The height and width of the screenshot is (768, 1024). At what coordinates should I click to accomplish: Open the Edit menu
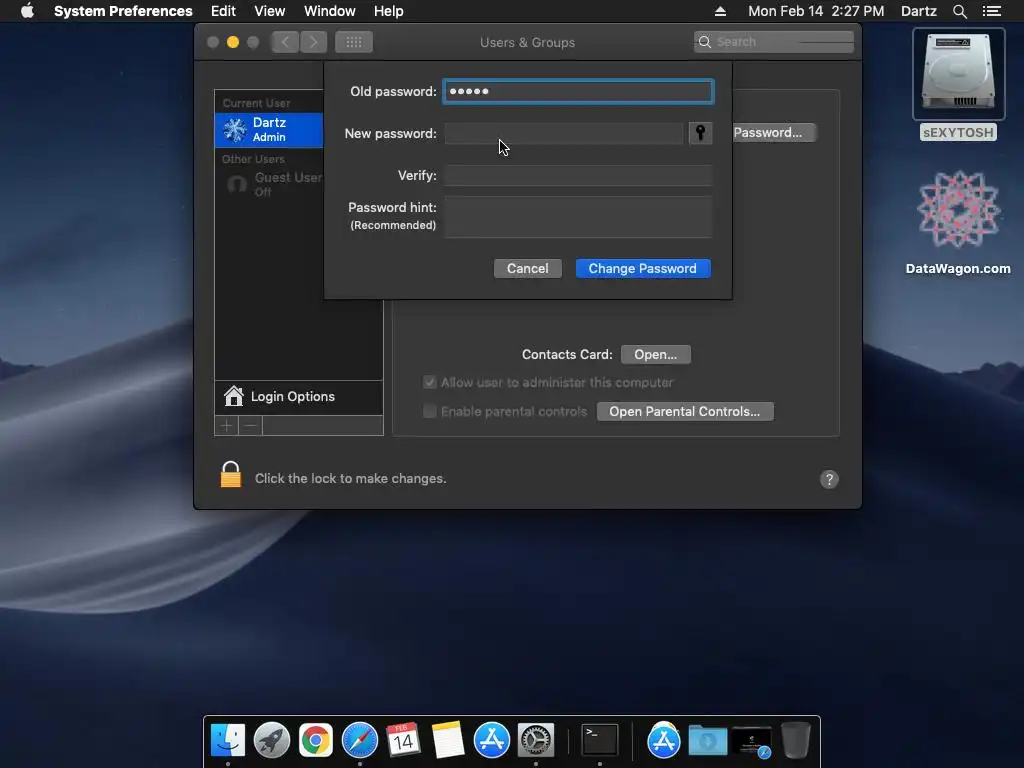(223, 11)
